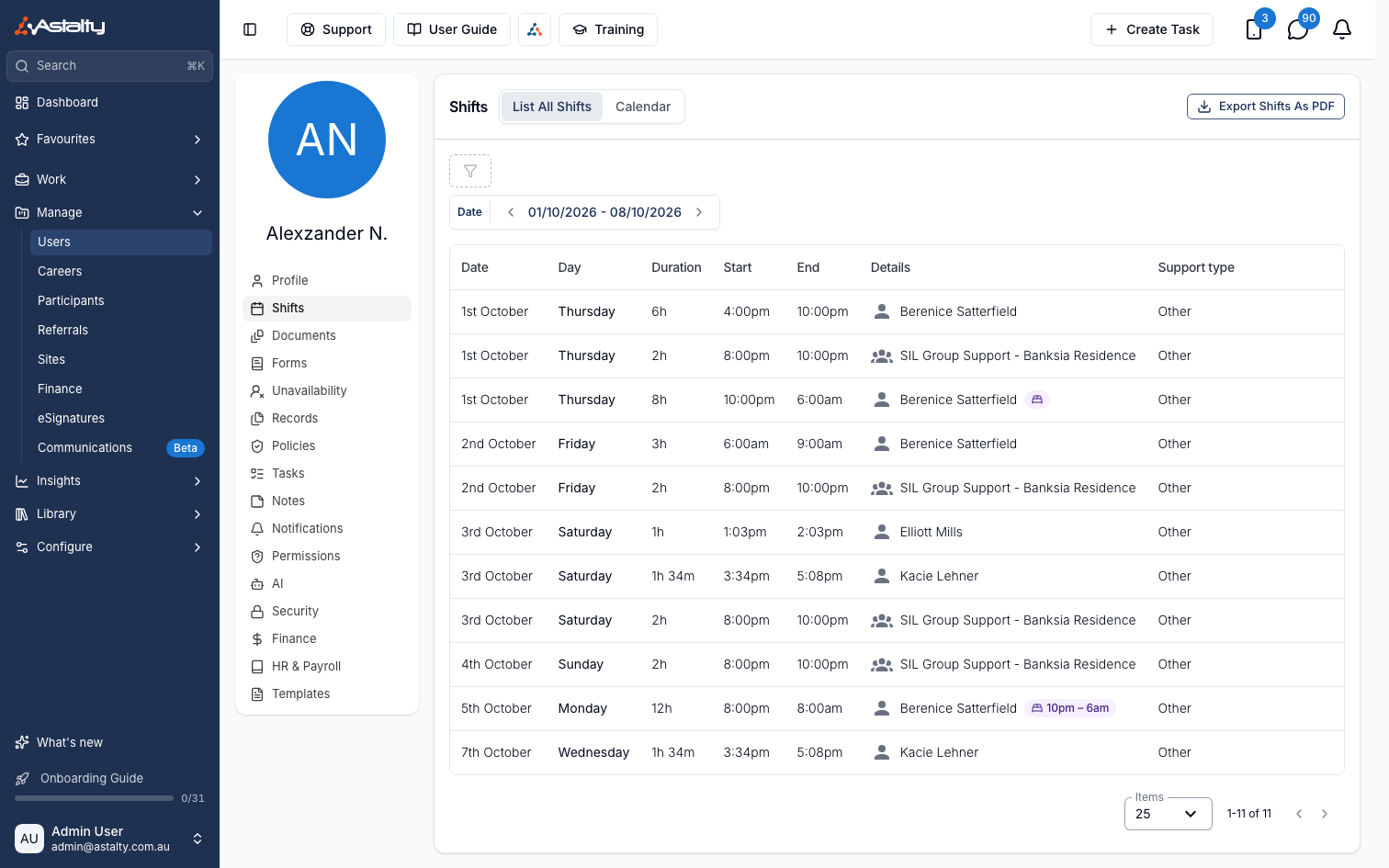
Task: Collapse the Manage menu
Action: pos(110,213)
